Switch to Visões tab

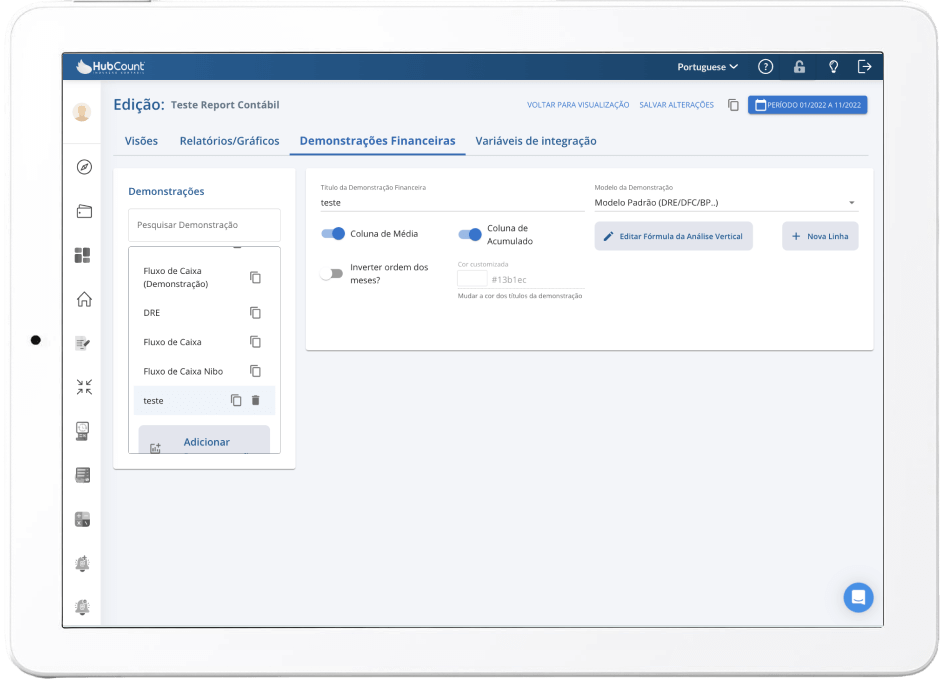(141, 141)
